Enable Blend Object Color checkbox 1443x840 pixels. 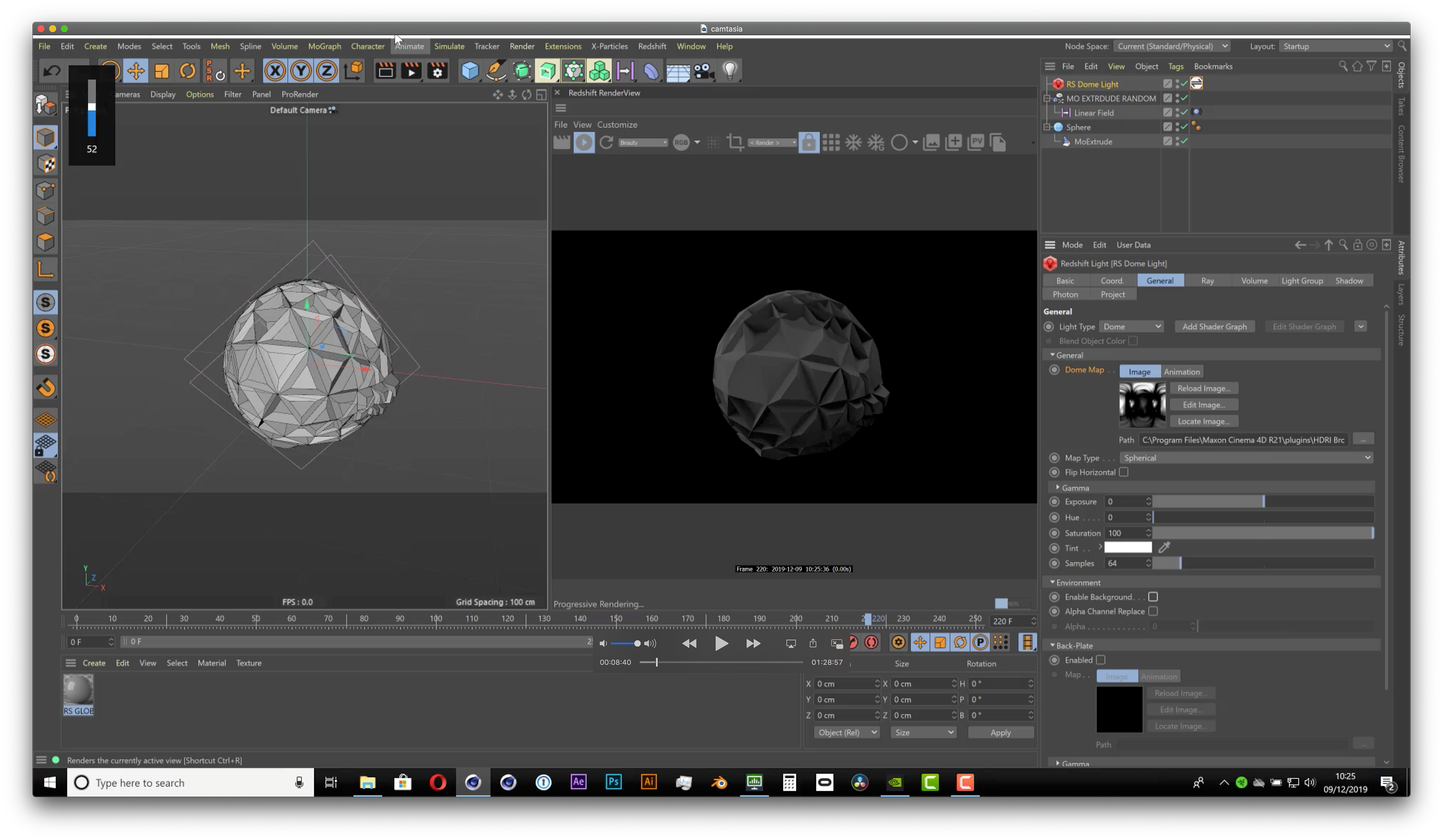1133,341
